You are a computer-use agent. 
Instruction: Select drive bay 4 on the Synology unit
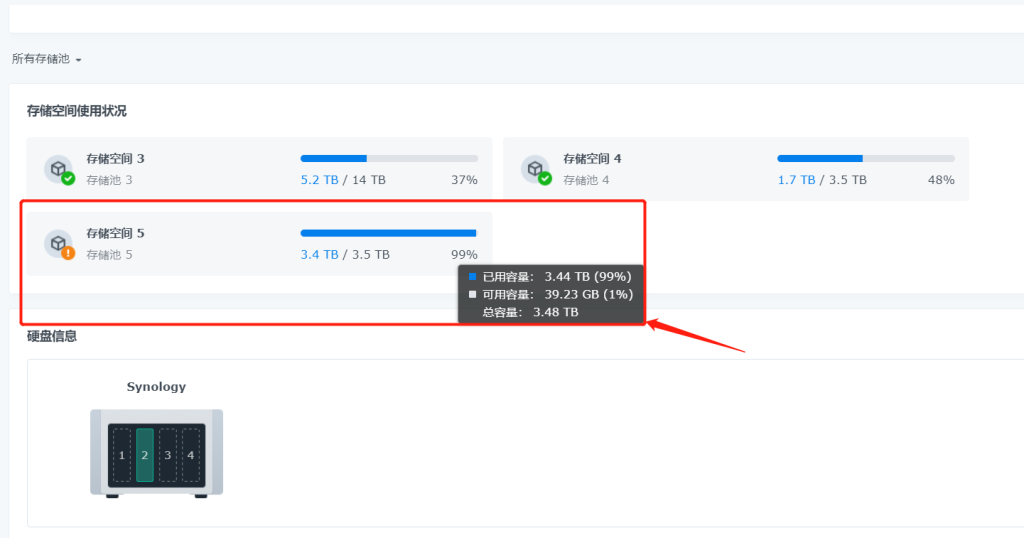(191, 455)
